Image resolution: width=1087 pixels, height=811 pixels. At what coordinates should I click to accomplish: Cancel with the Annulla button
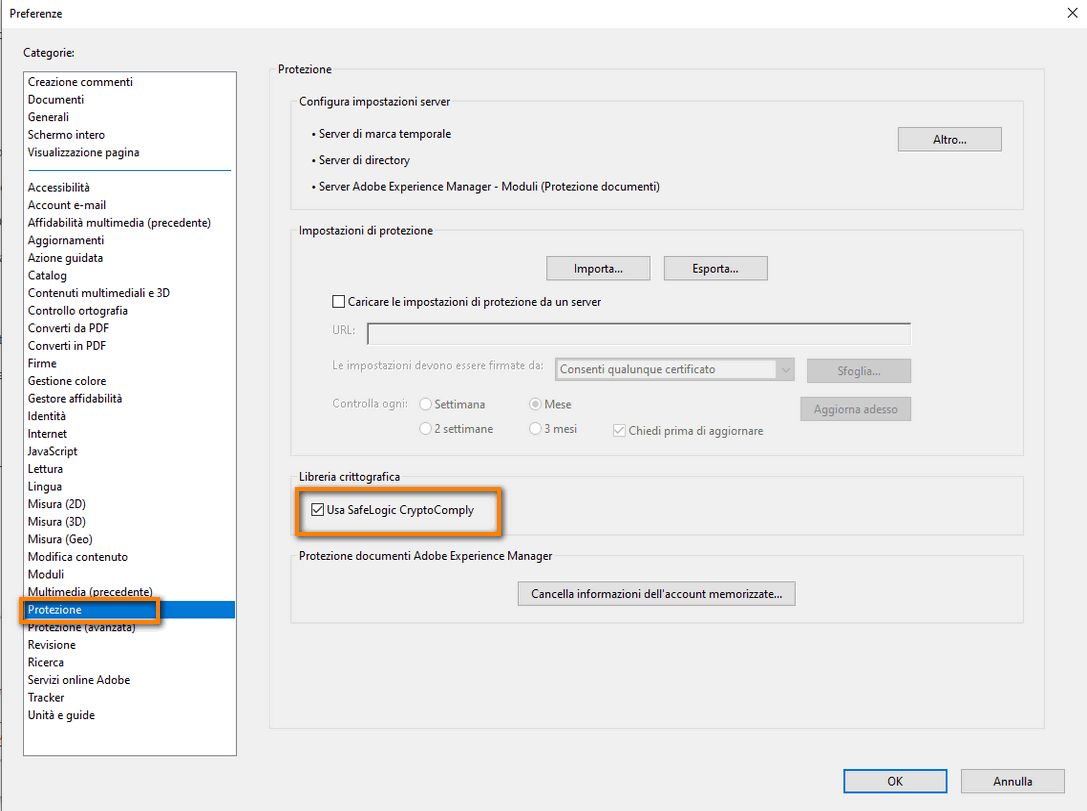1012,781
